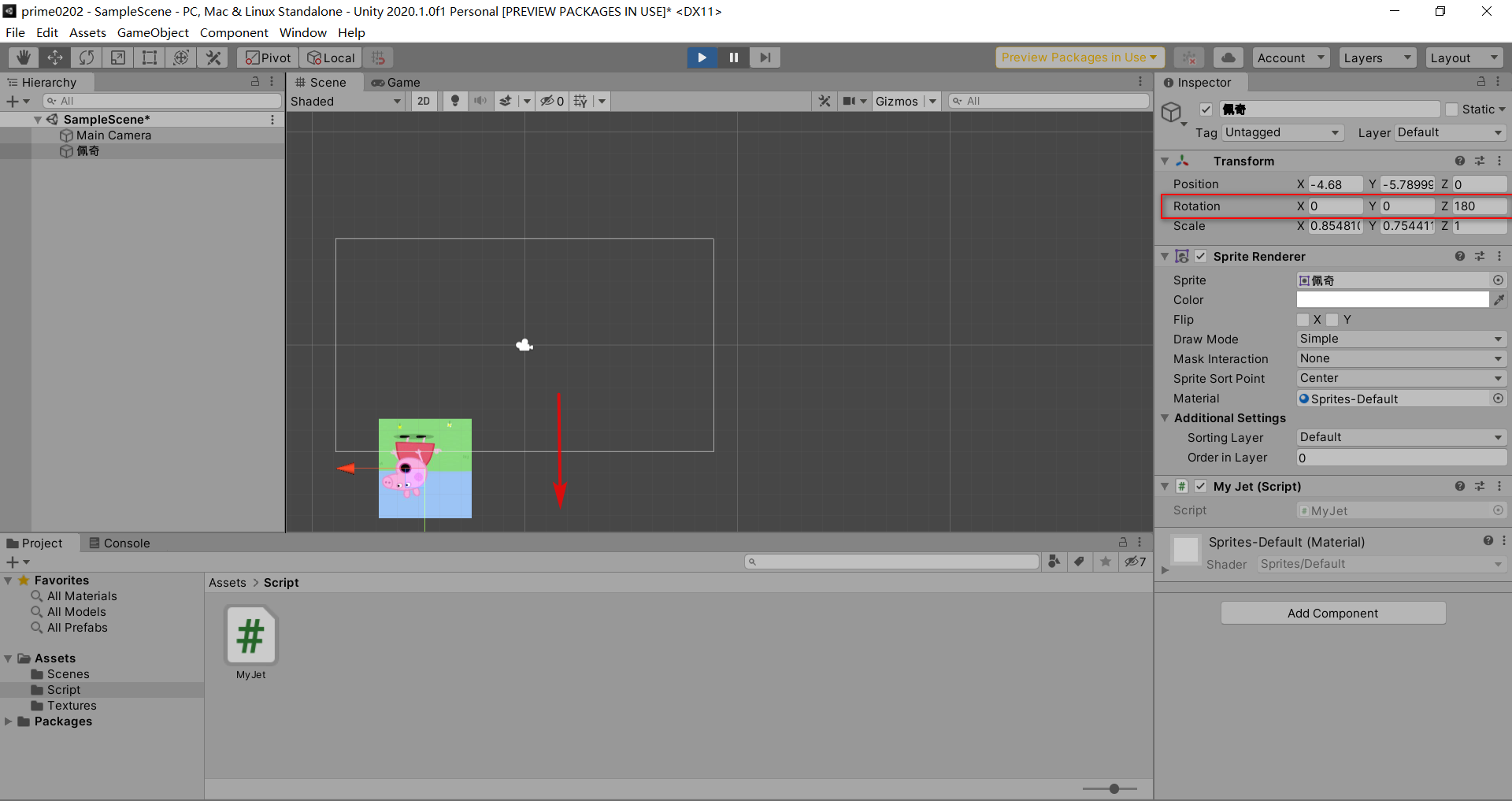Open the Component menu

234,32
